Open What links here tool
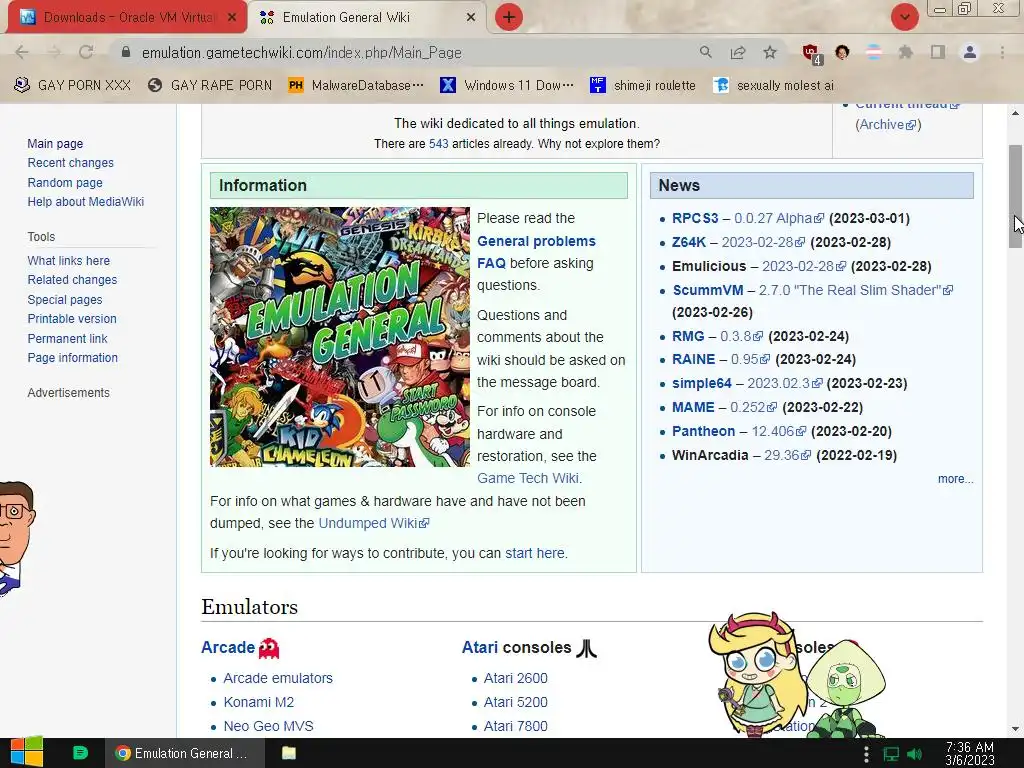The height and width of the screenshot is (768, 1024). point(69,261)
